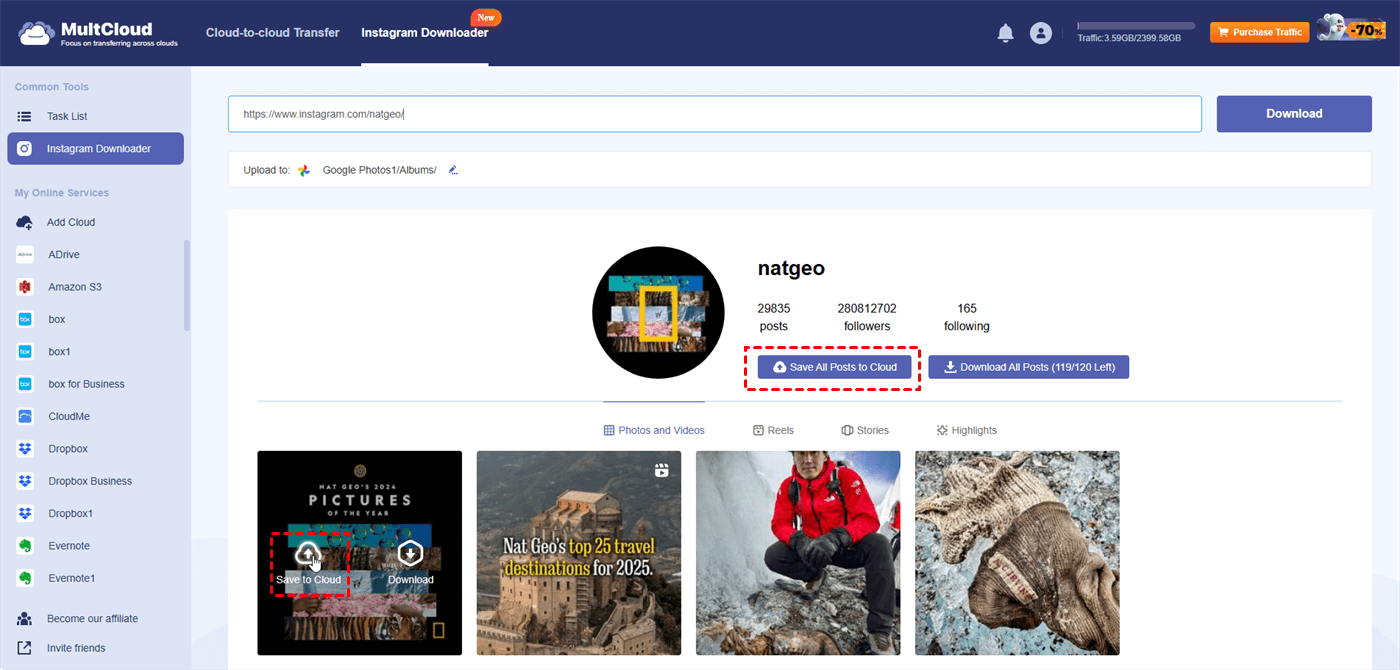Click Save All Posts to Cloud

coord(834,367)
